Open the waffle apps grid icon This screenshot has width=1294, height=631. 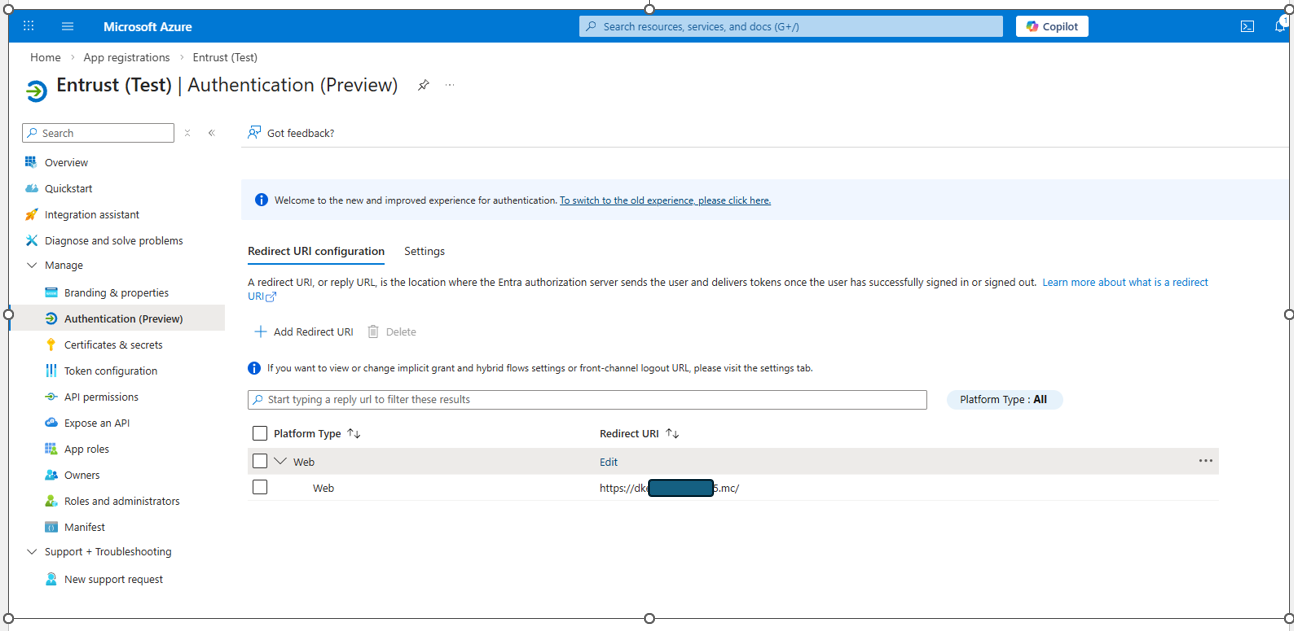pos(28,27)
